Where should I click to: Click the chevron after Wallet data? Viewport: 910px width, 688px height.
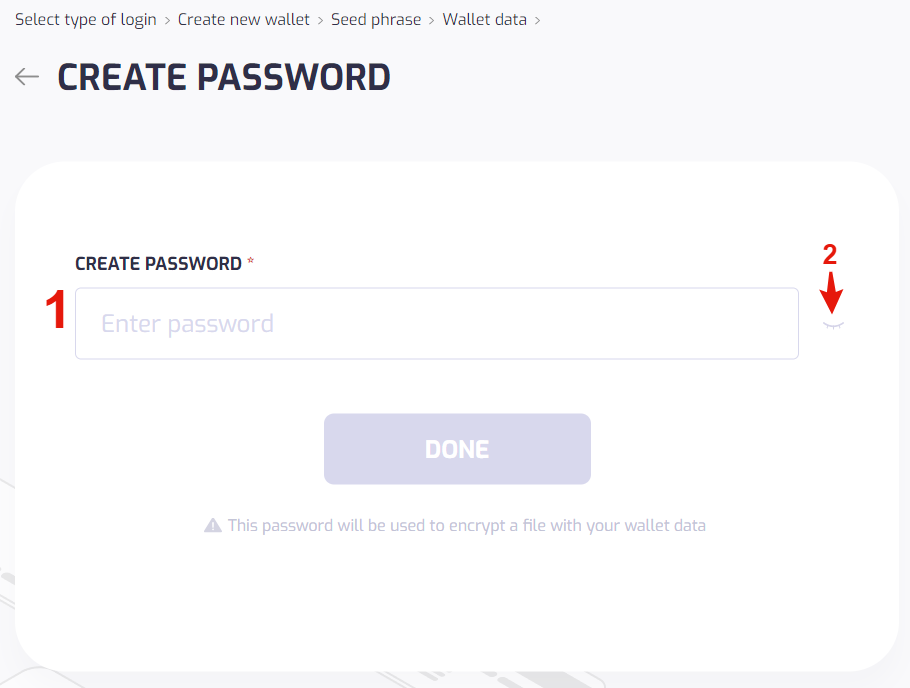[536, 19]
